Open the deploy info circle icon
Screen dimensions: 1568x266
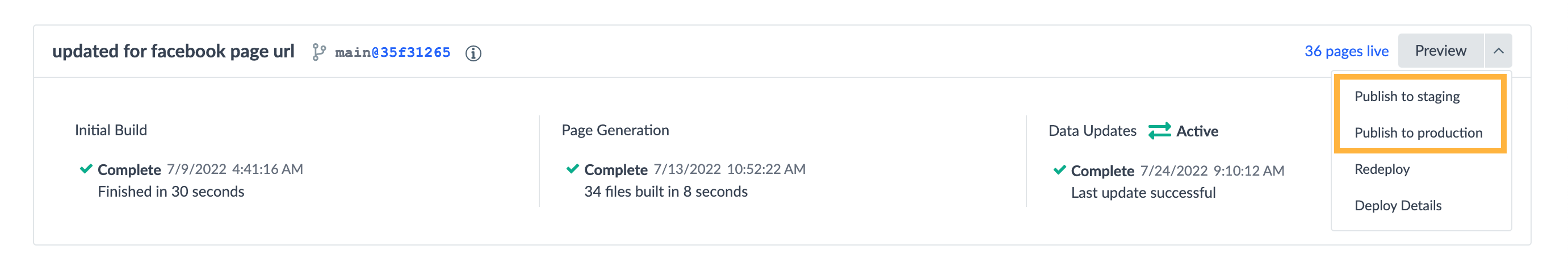coord(473,53)
